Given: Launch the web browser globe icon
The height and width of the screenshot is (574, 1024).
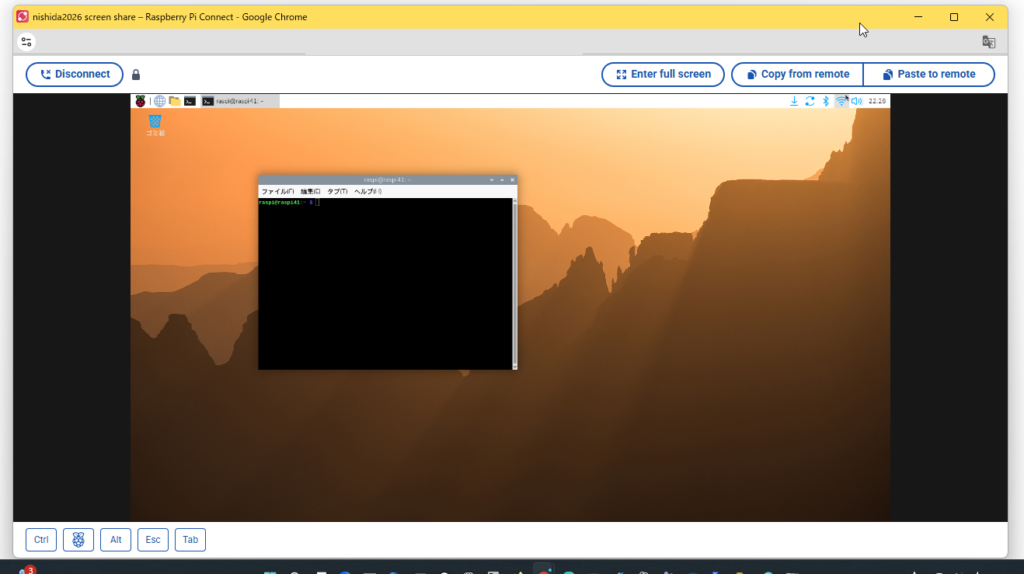Looking at the screenshot, I should click(x=159, y=101).
